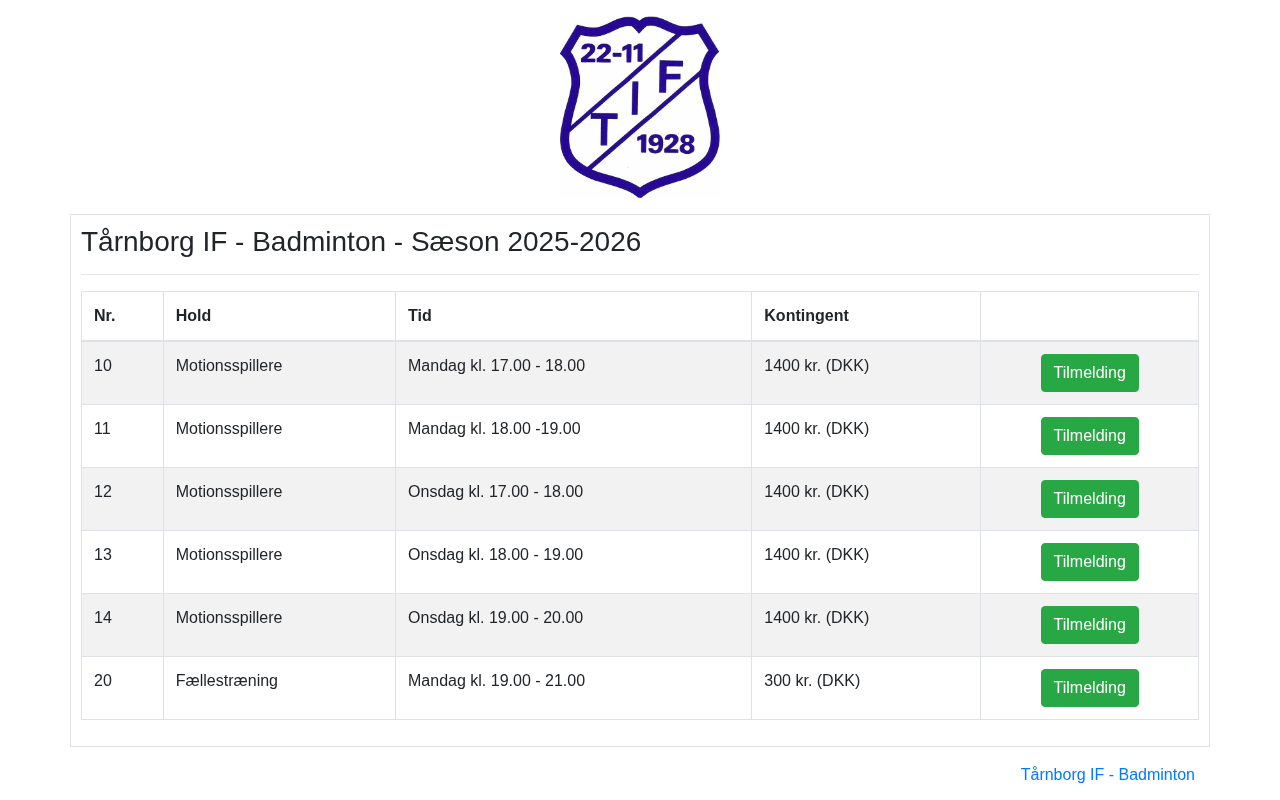
Task: Click the Kontingent column header
Action: point(806,316)
